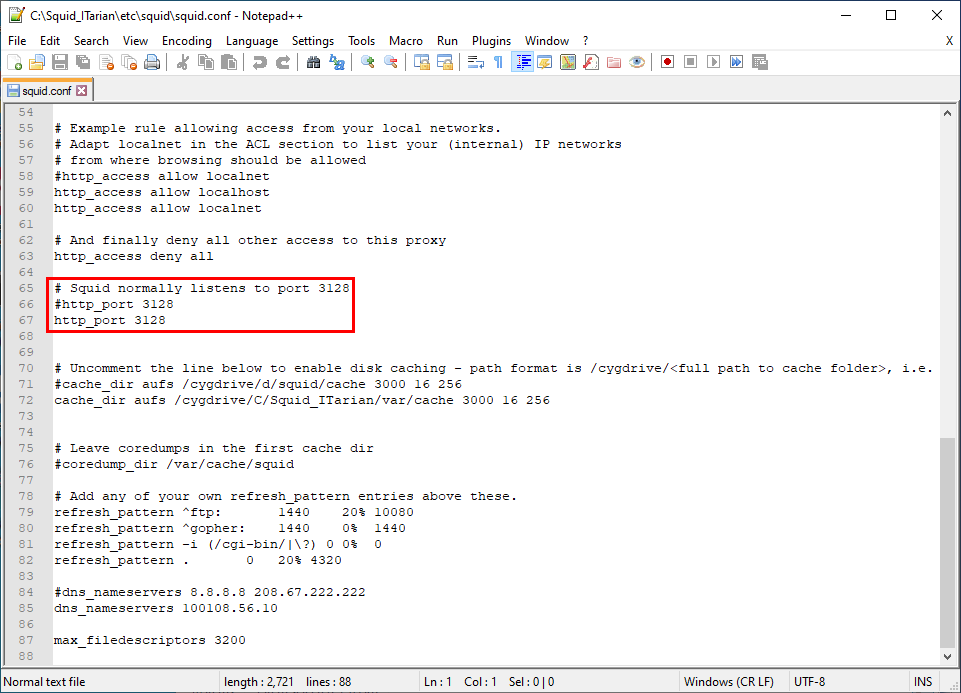Save the current file icon
961x693 pixels.
tap(60, 62)
